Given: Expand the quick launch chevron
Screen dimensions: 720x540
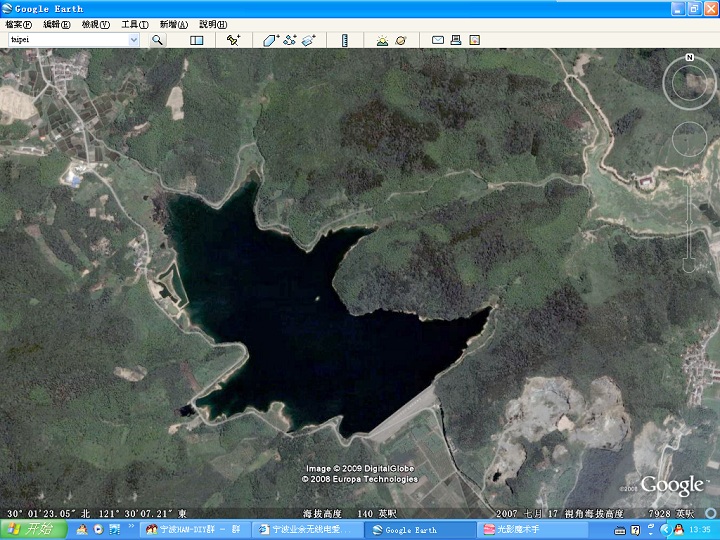Looking at the screenshot, I should (131, 526).
